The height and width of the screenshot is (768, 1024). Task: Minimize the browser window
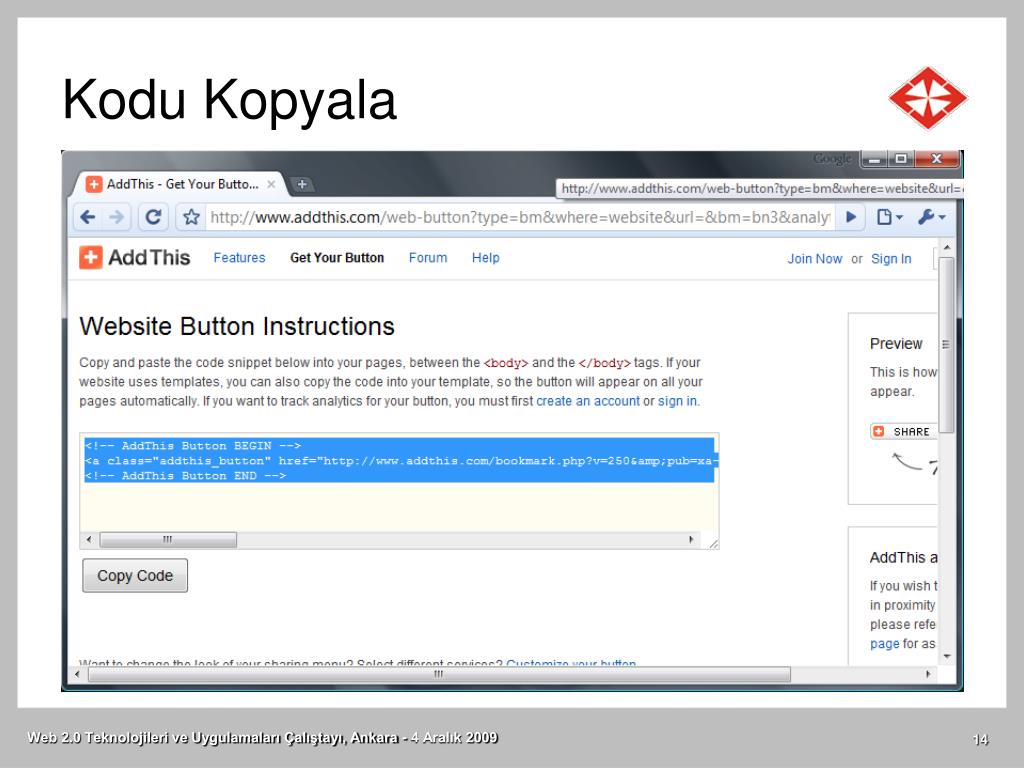coord(874,159)
